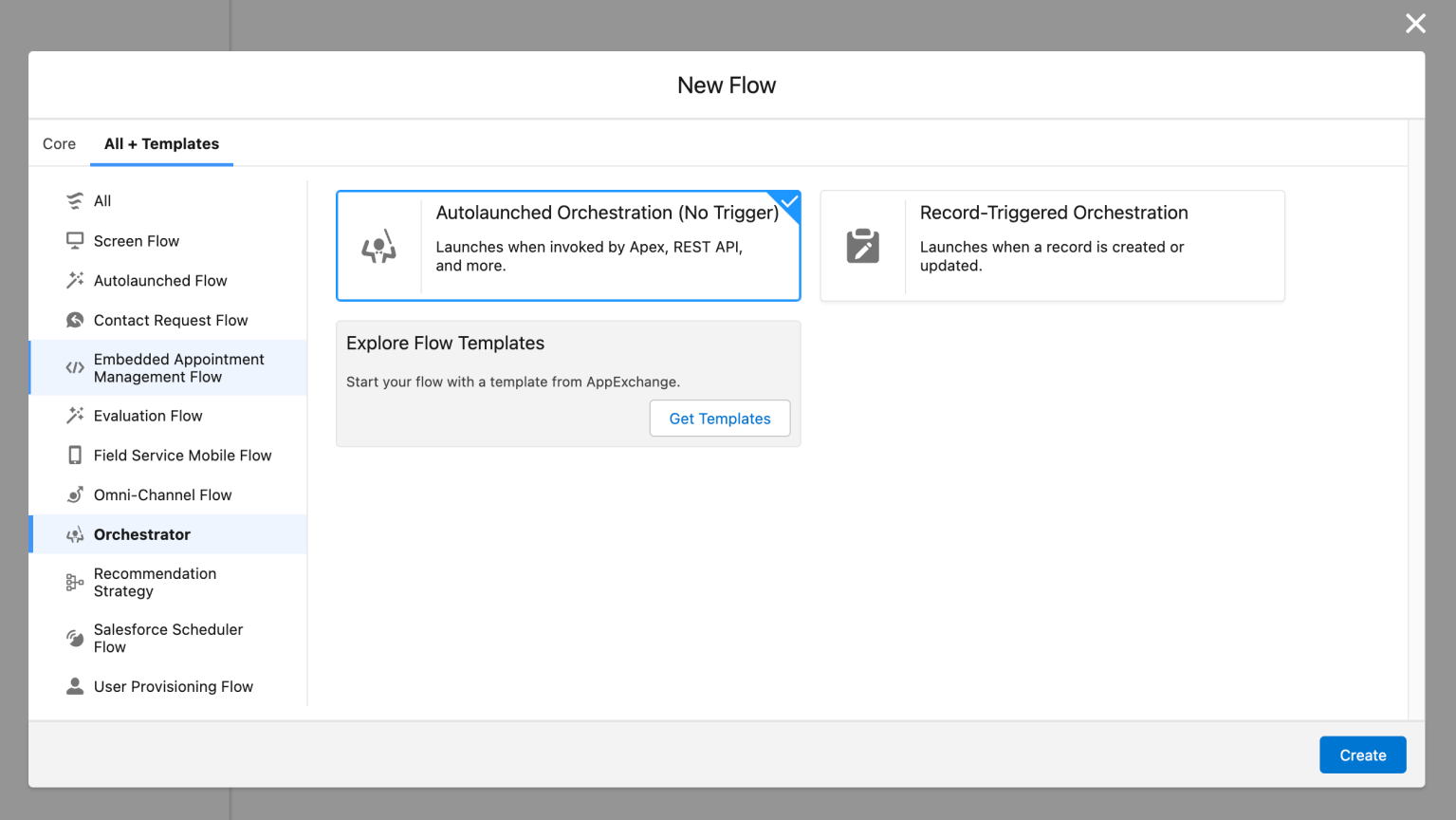Select the Record-Triggered Orchestration option
Viewport: 1456px width, 820px height.
coord(1053,246)
